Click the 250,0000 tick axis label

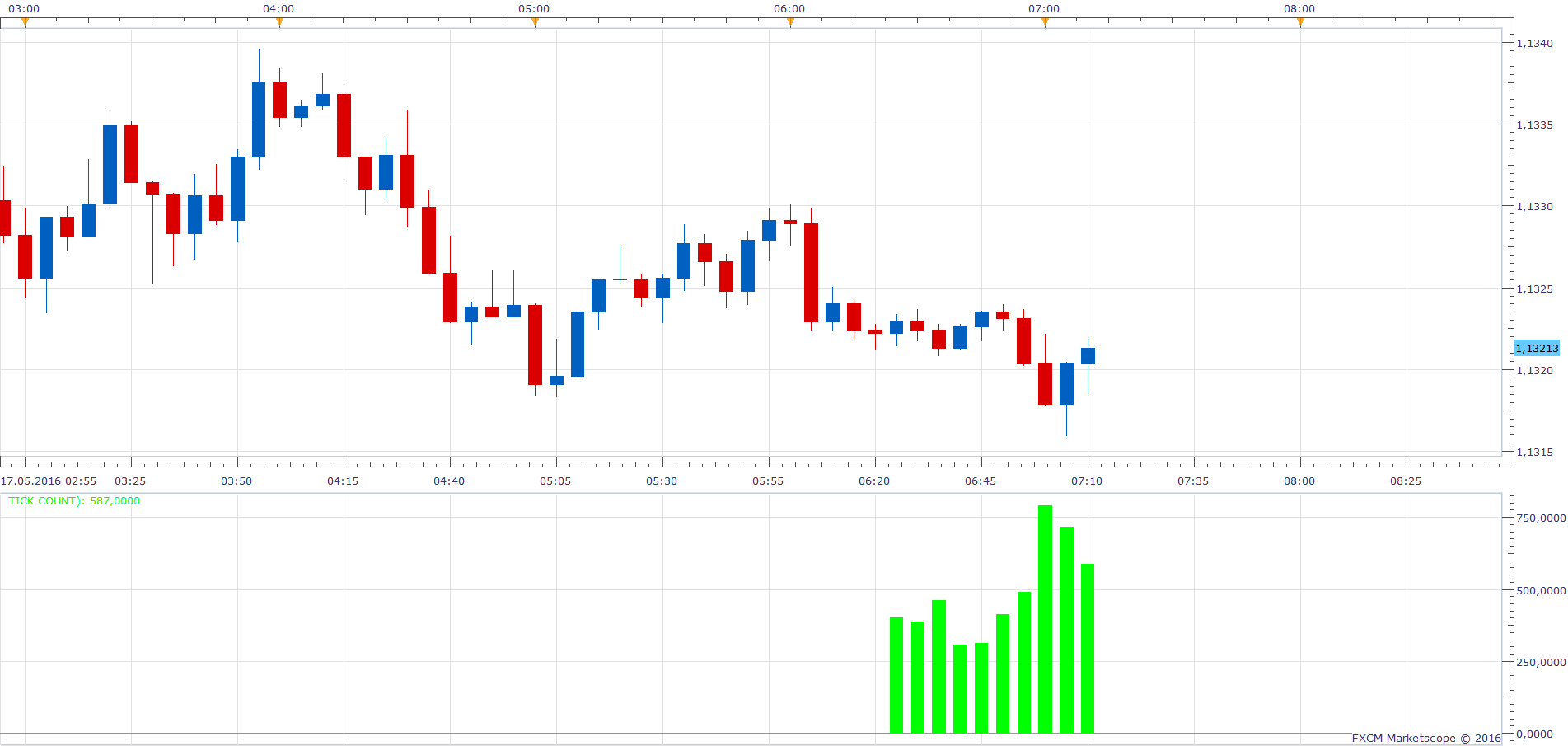1542,662
